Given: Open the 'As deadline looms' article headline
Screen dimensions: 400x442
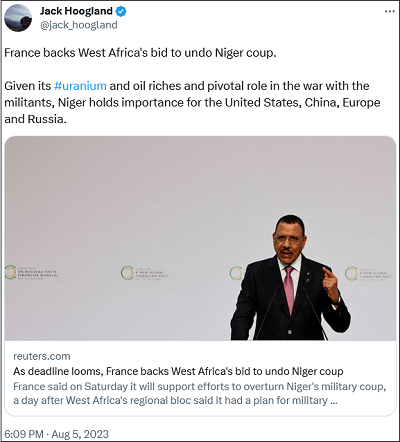Looking at the screenshot, I should [x=178, y=371].
